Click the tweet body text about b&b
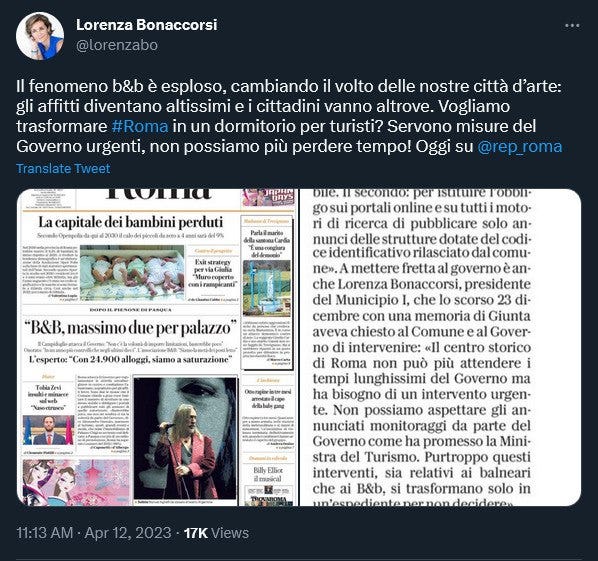598x561 pixels. (x=289, y=116)
